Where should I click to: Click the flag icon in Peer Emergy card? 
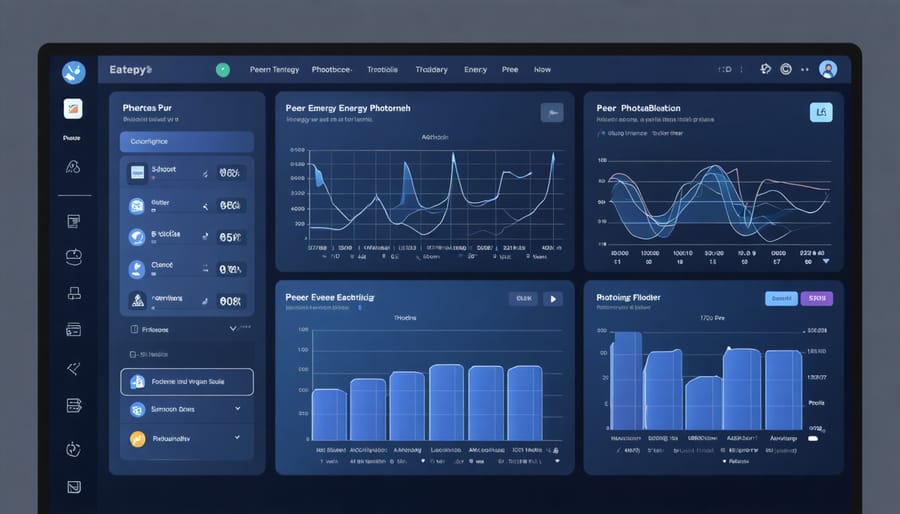point(551,113)
